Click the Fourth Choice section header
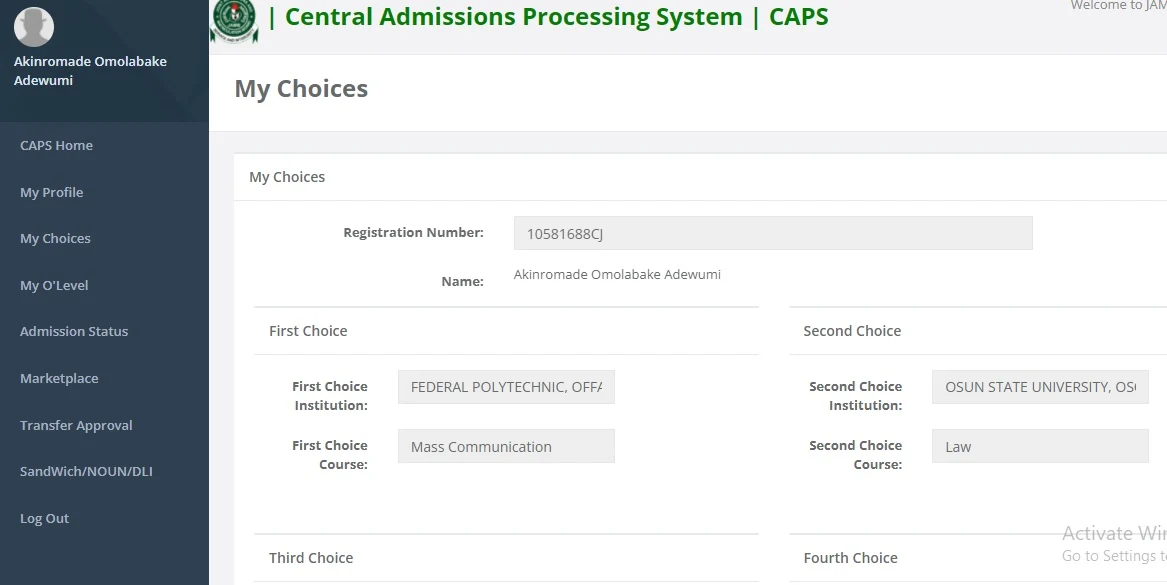 [850, 558]
